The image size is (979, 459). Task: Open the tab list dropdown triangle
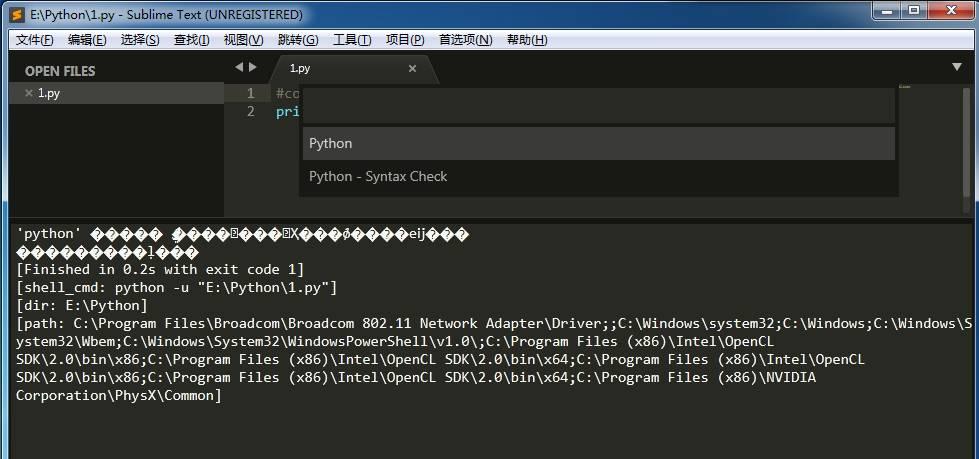957,67
